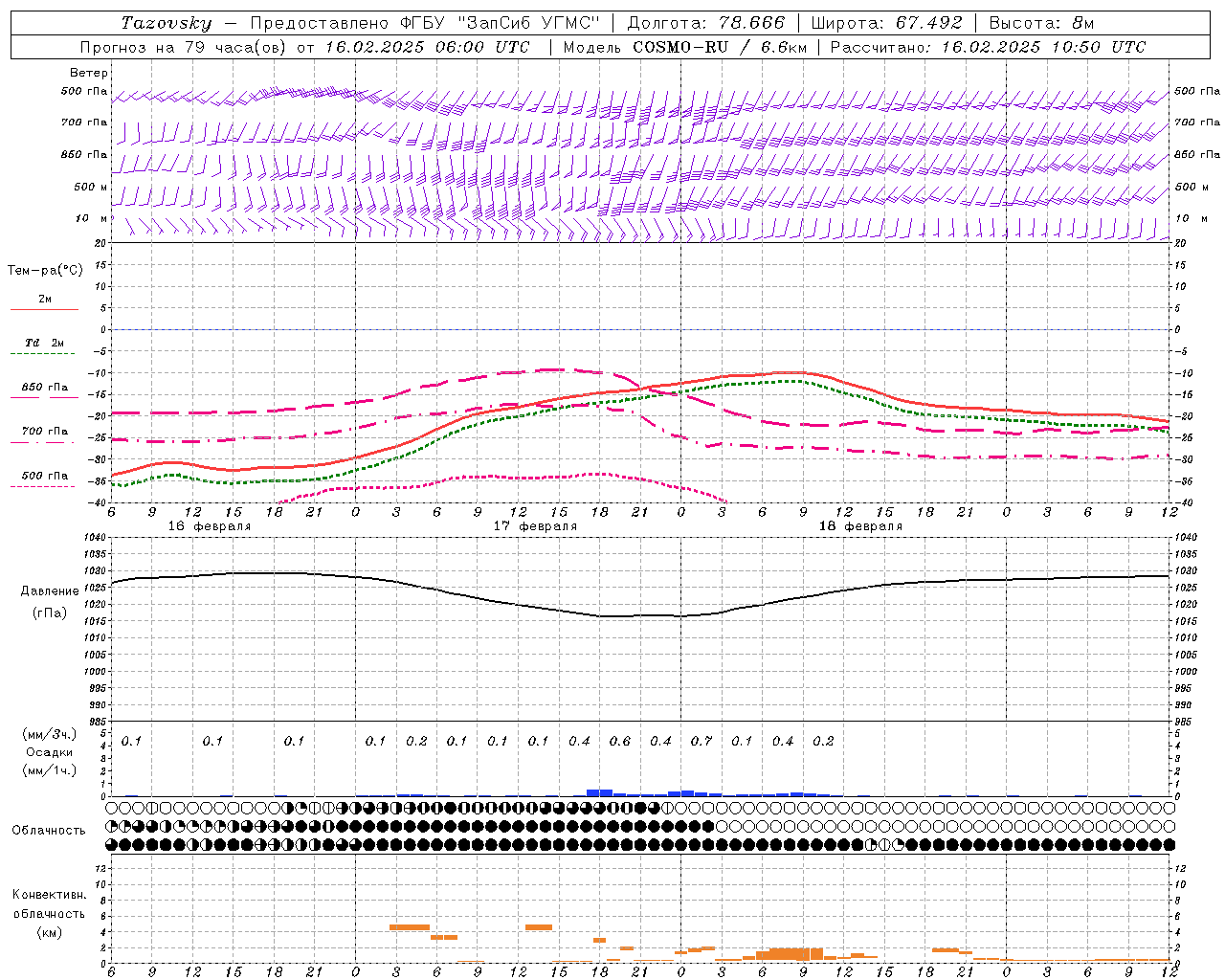The height and width of the screenshot is (980, 1225).
Task: Click the model name COSMO-RU / 6.6км
Action: [720, 47]
